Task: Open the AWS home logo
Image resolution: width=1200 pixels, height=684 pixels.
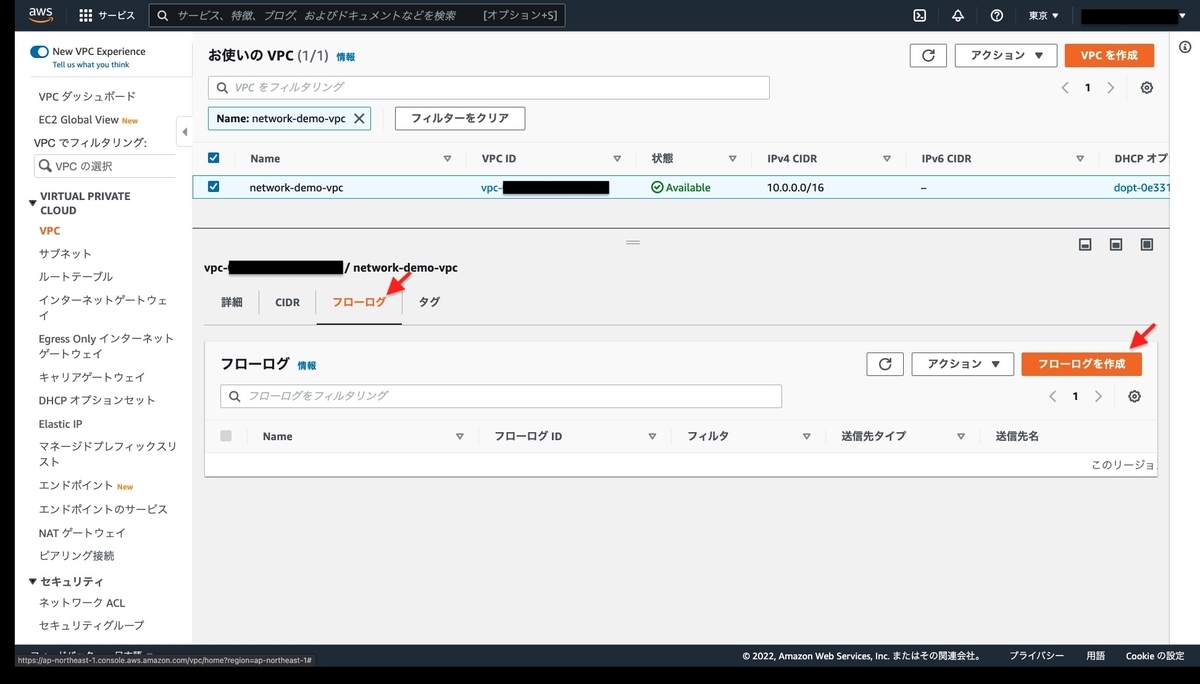Action: tap(40, 15)
